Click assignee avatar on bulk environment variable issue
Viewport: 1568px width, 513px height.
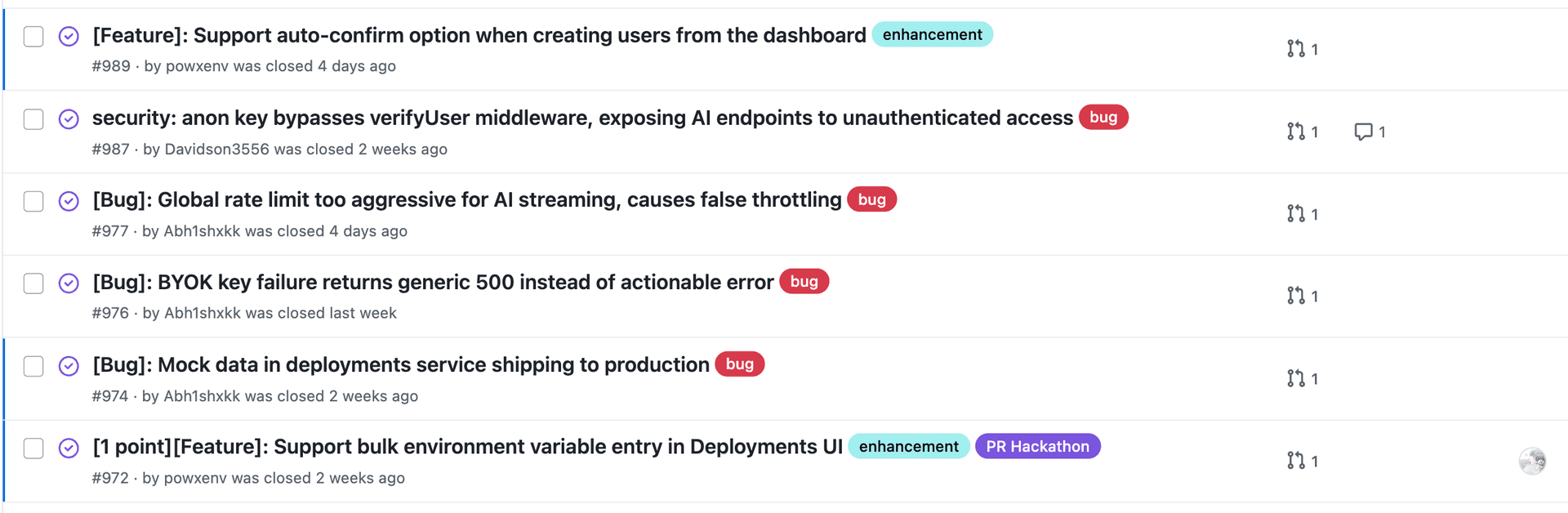pos(1532,461)
